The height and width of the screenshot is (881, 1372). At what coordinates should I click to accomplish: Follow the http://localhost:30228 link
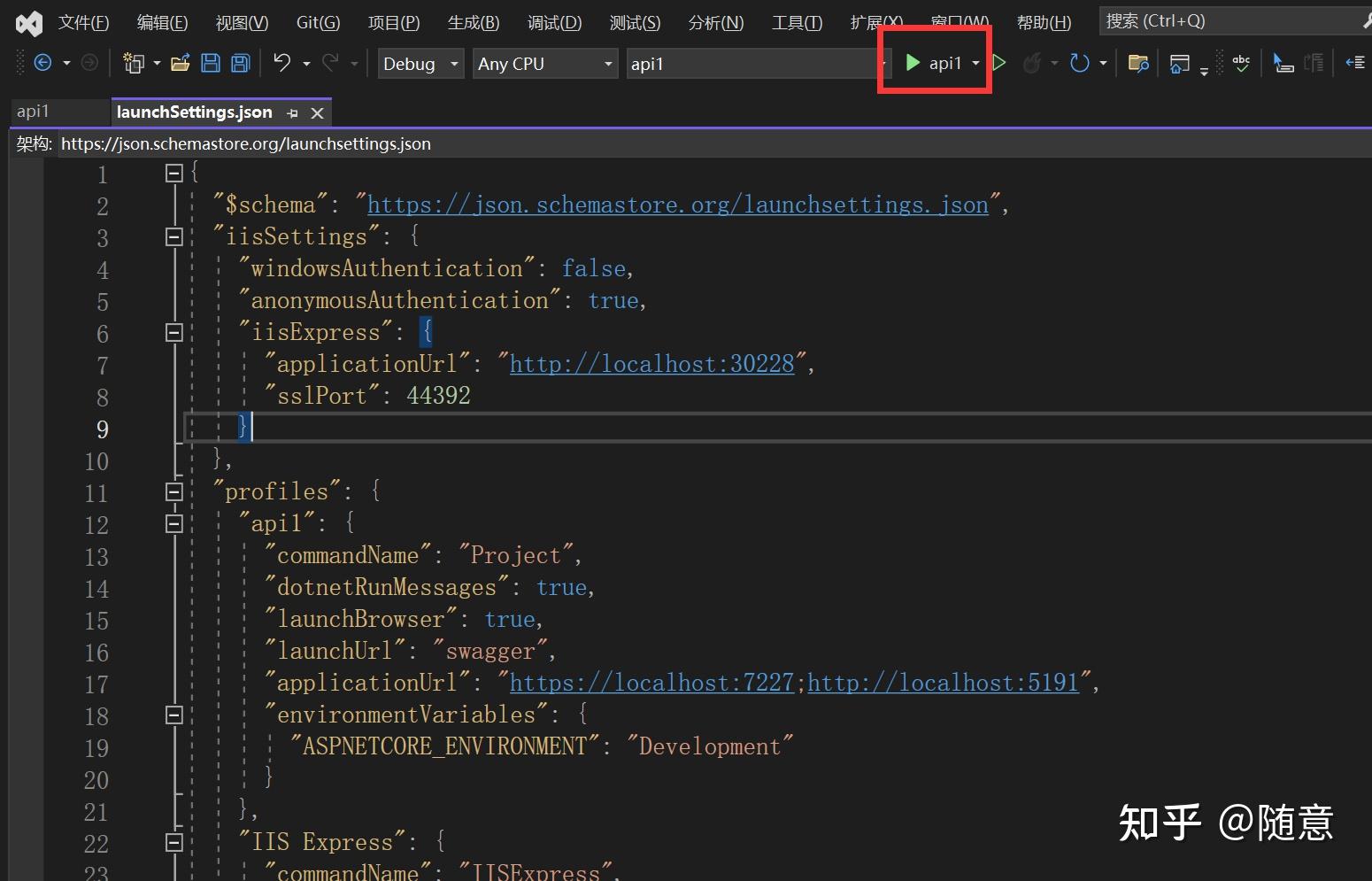coord(652,365)
